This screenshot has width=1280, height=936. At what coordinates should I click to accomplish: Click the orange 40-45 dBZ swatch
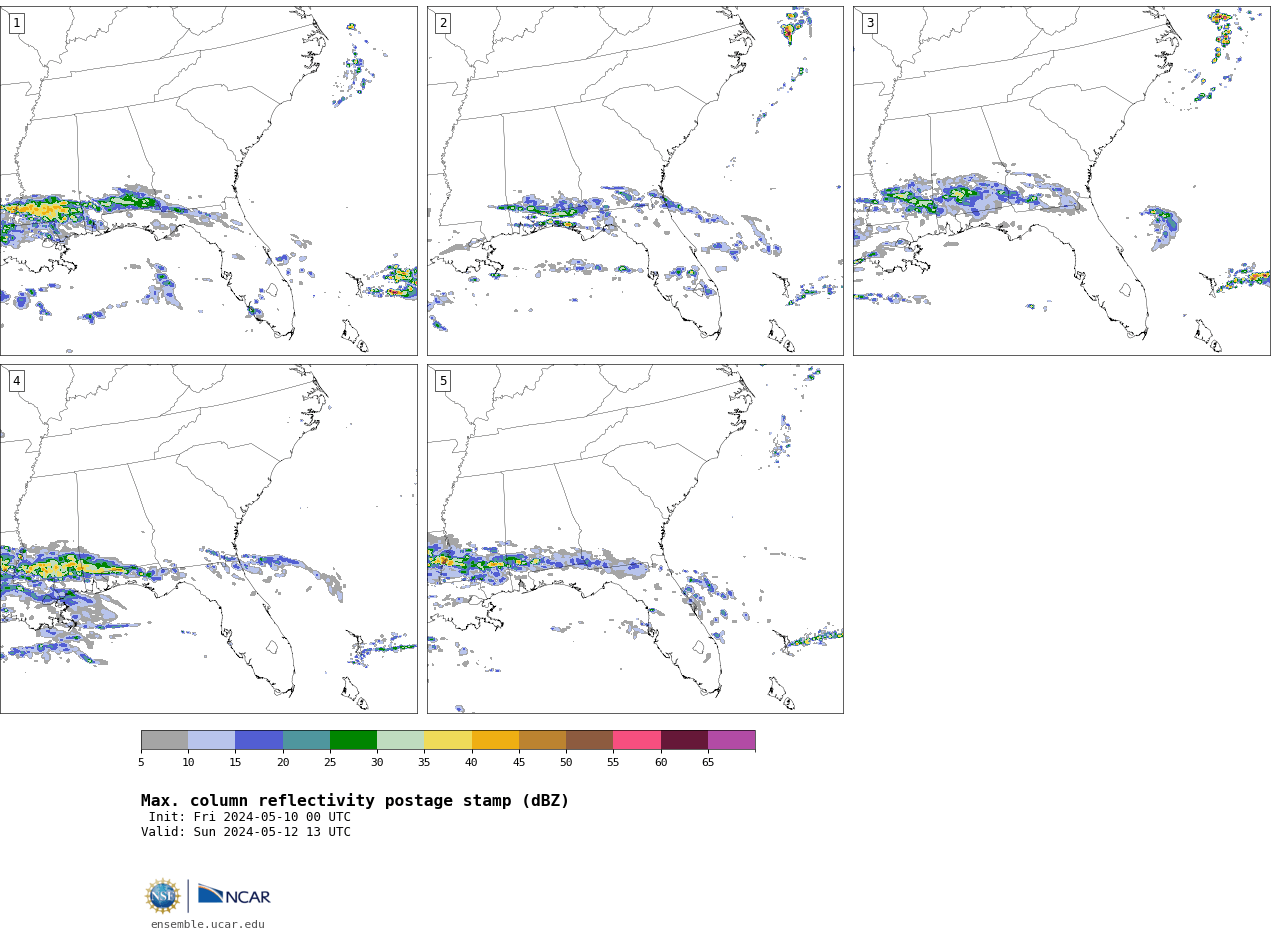click(495, 740)
